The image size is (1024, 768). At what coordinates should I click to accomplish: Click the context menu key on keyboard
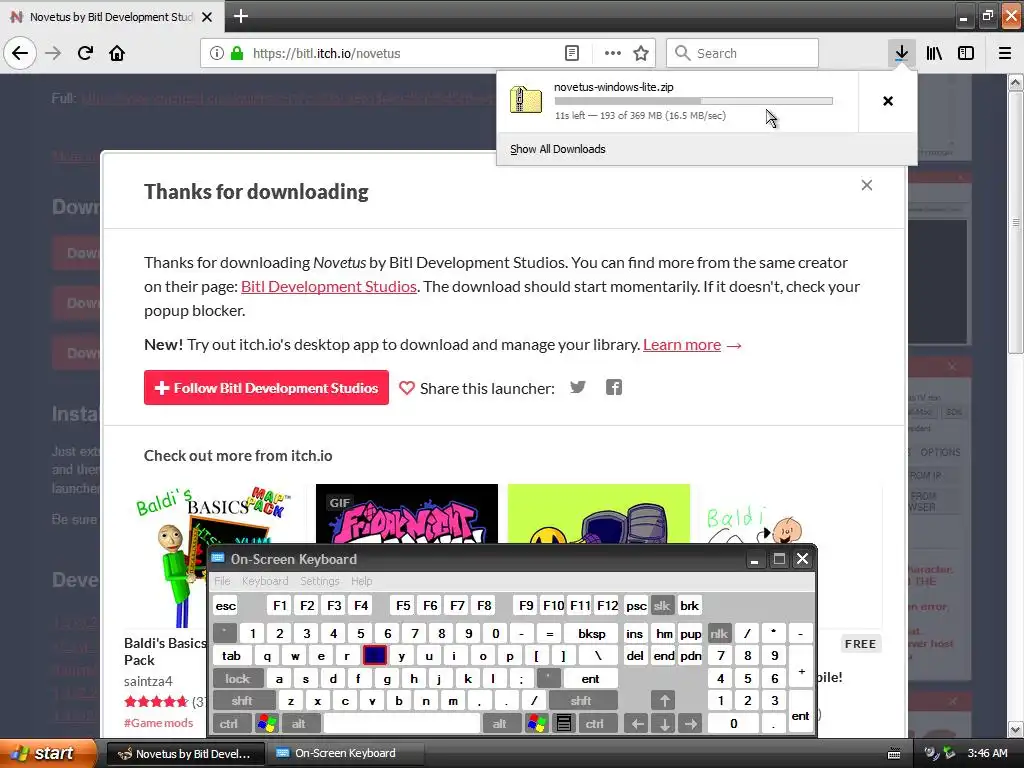click(564, 723)
